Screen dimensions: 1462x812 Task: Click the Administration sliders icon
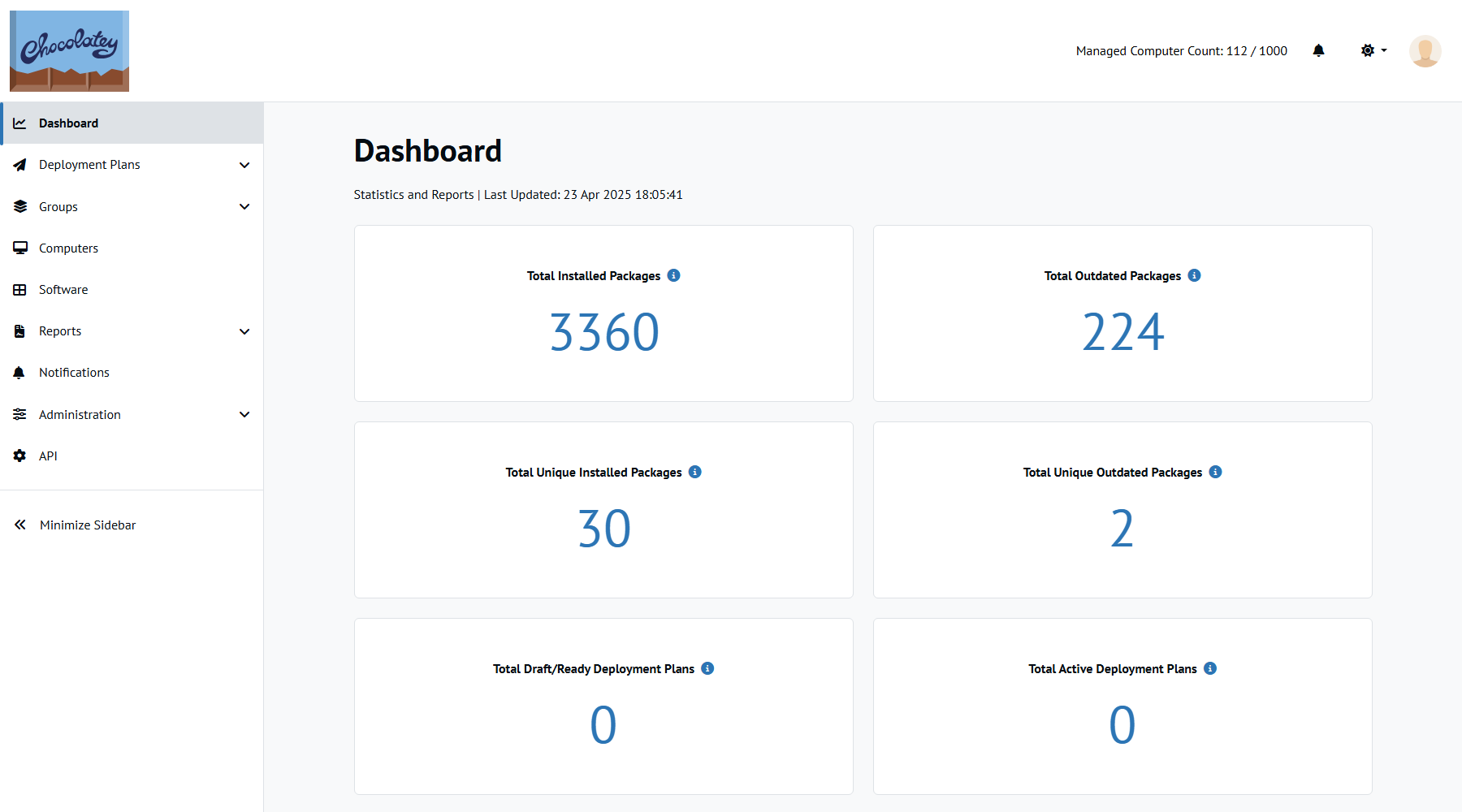pos(19,414)
